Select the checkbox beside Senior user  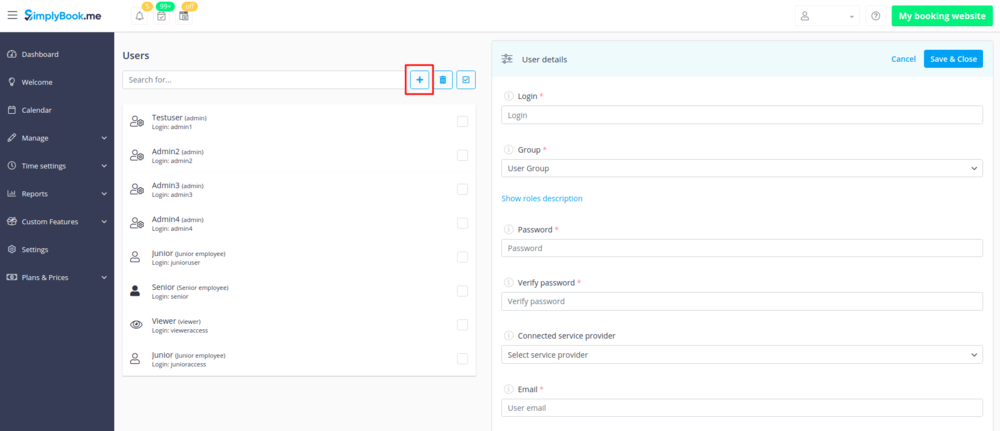pos(462,291)
